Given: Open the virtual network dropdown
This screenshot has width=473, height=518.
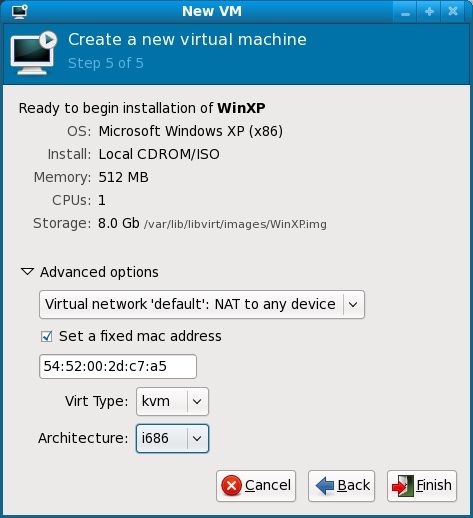Looking at the screenshot, I should 202,304.
